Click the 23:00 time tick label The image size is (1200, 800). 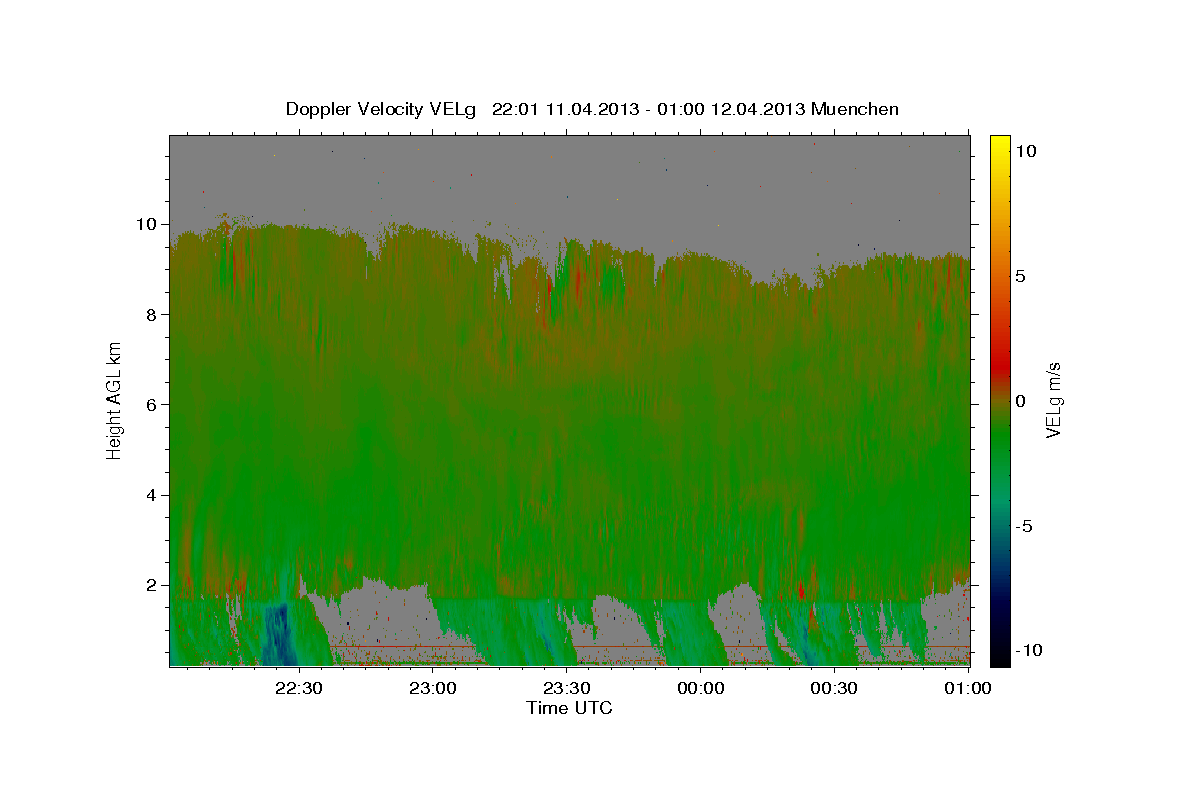(432, 688)
